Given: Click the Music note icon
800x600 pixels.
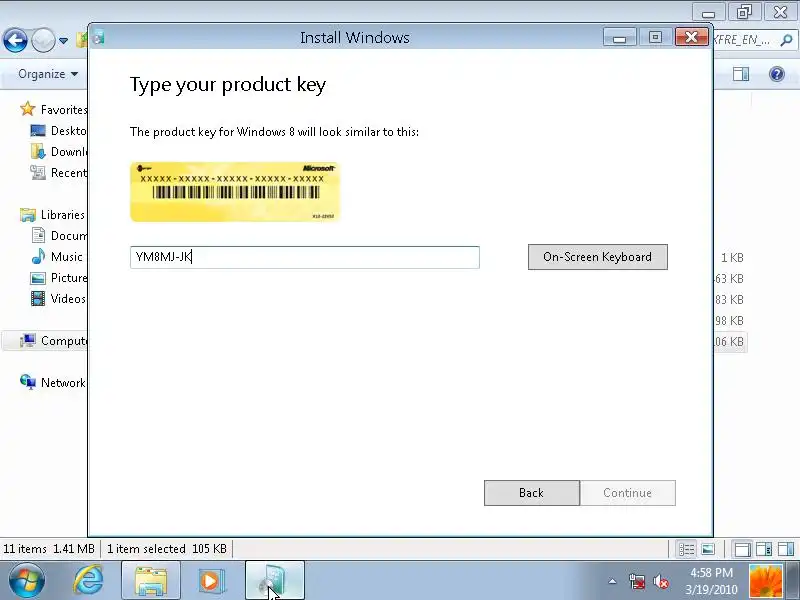Looking at the screenshot, I should [x=38, y=256].
